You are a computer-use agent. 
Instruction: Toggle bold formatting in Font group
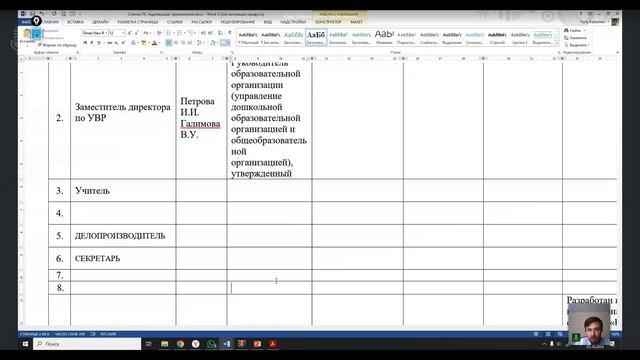click(x=85, y=43)
